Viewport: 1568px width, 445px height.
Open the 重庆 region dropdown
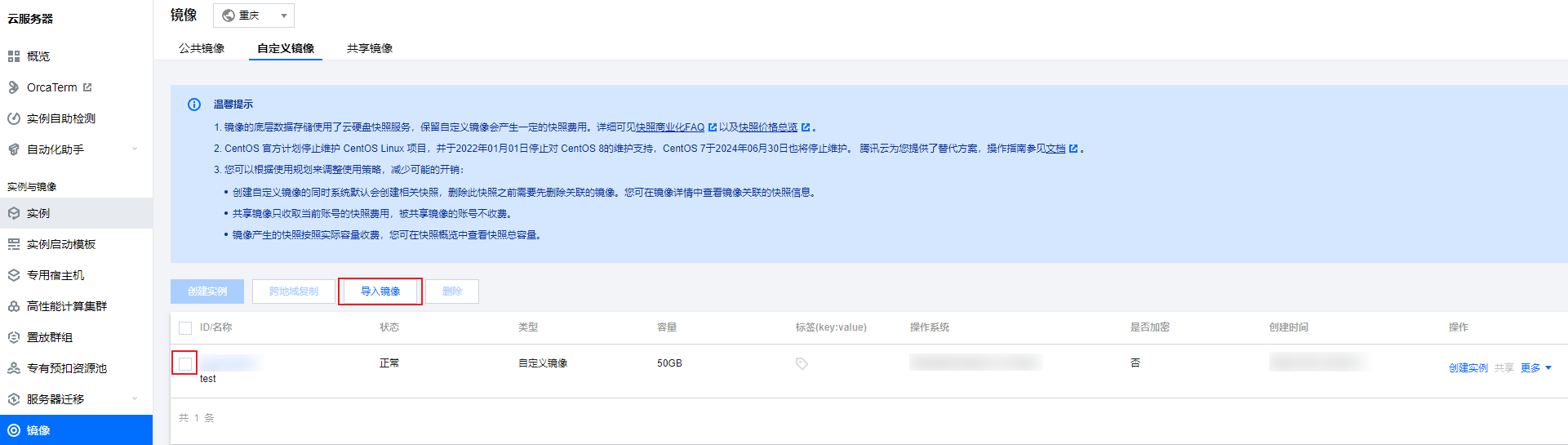tap(254, 16)
